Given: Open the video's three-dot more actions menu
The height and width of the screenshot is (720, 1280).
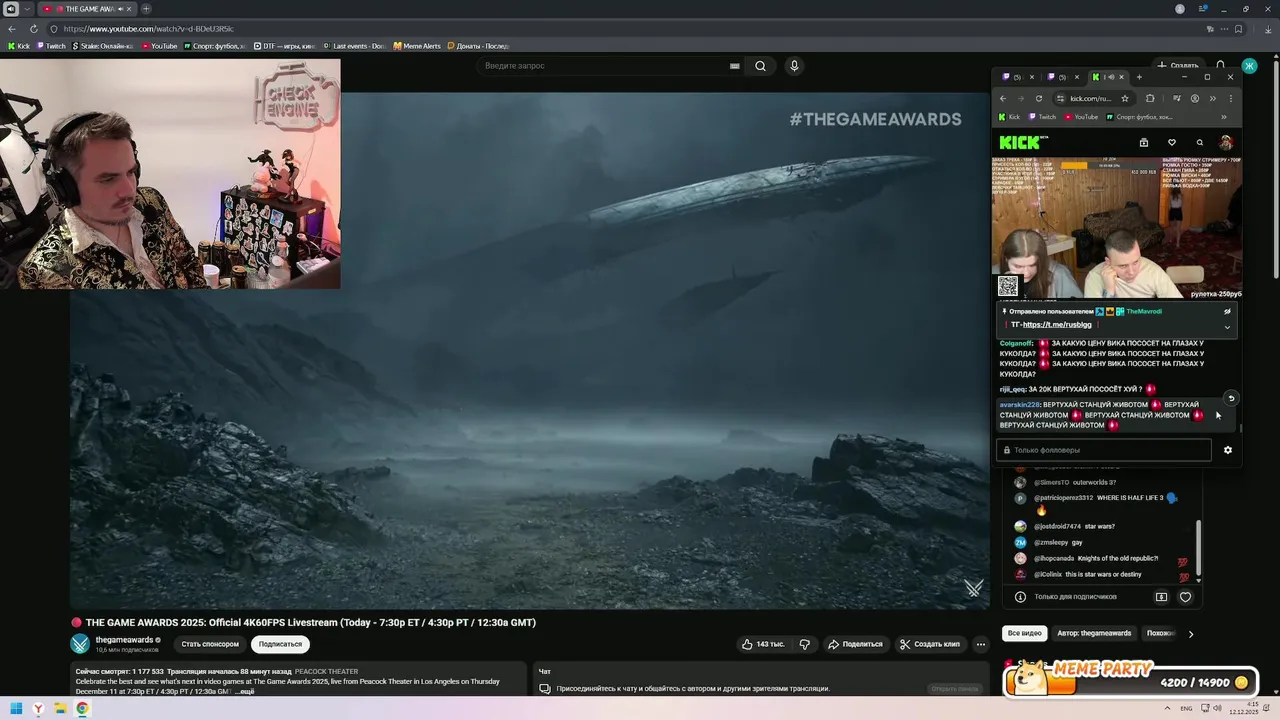Looking at the screenshot, I should pos(981,644).
